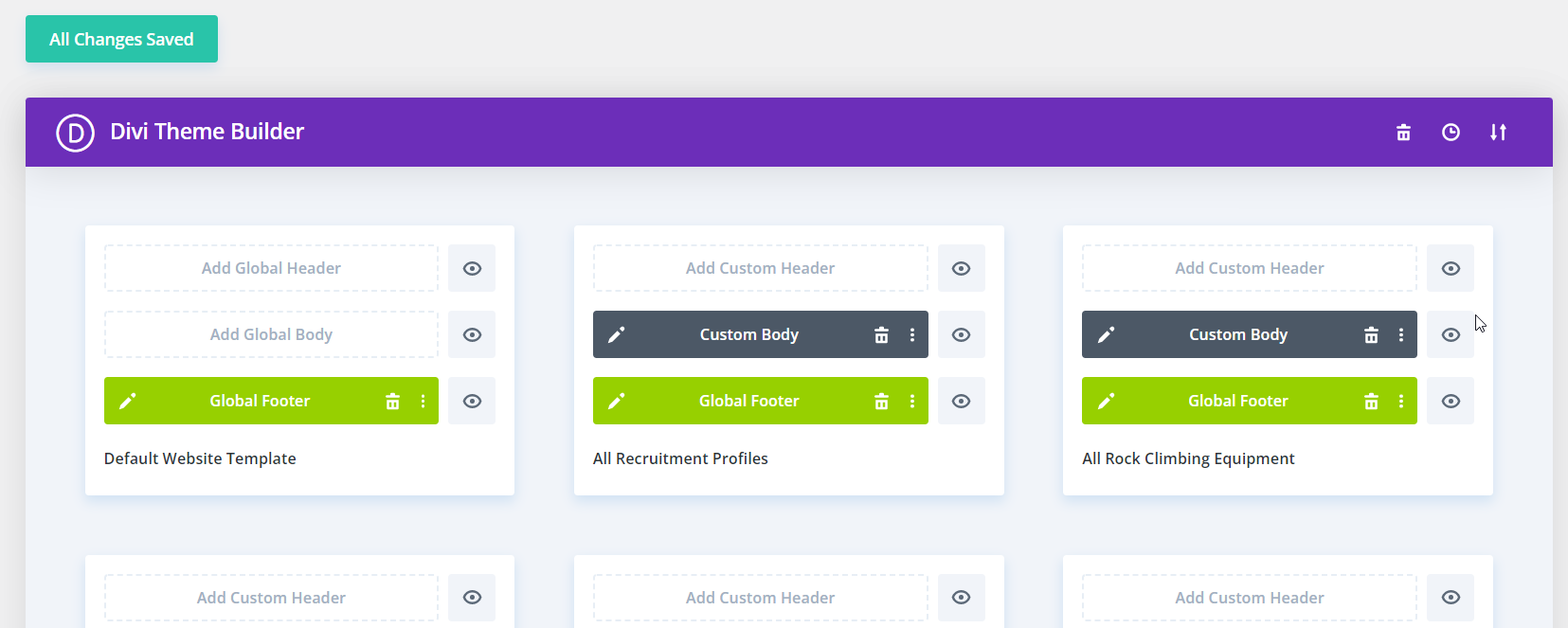Click the All Changes Saved button
1568x628 pixels.
coord(121,39)
